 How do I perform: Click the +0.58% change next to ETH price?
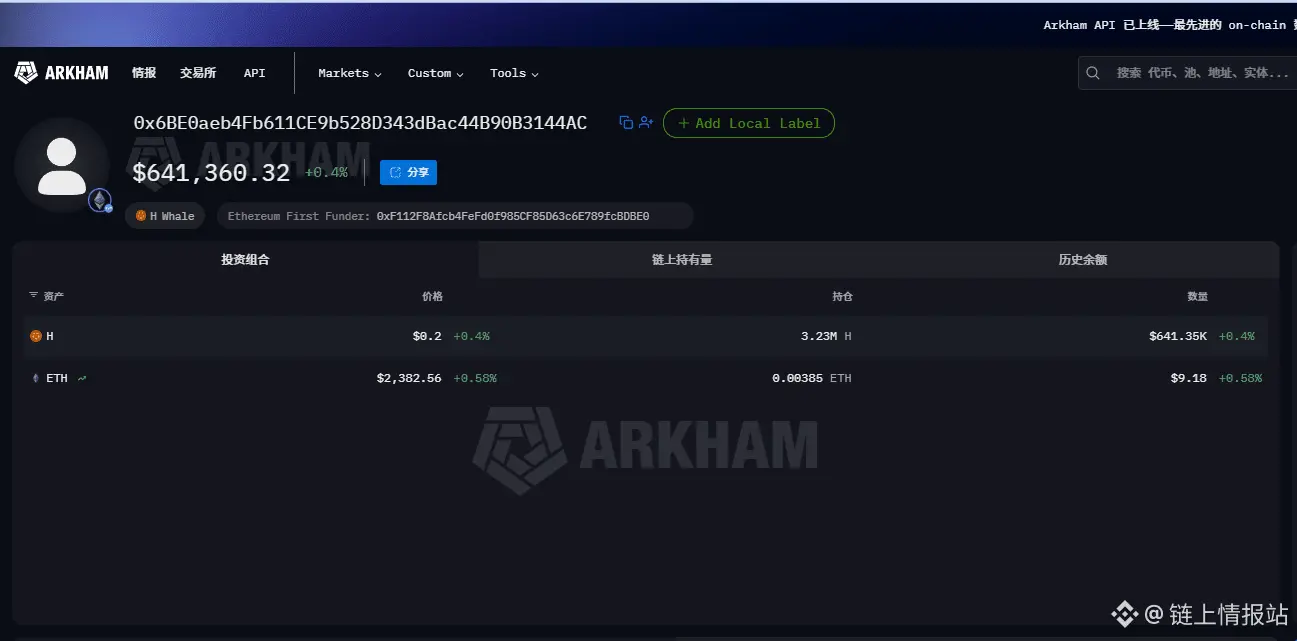point(475,378)
